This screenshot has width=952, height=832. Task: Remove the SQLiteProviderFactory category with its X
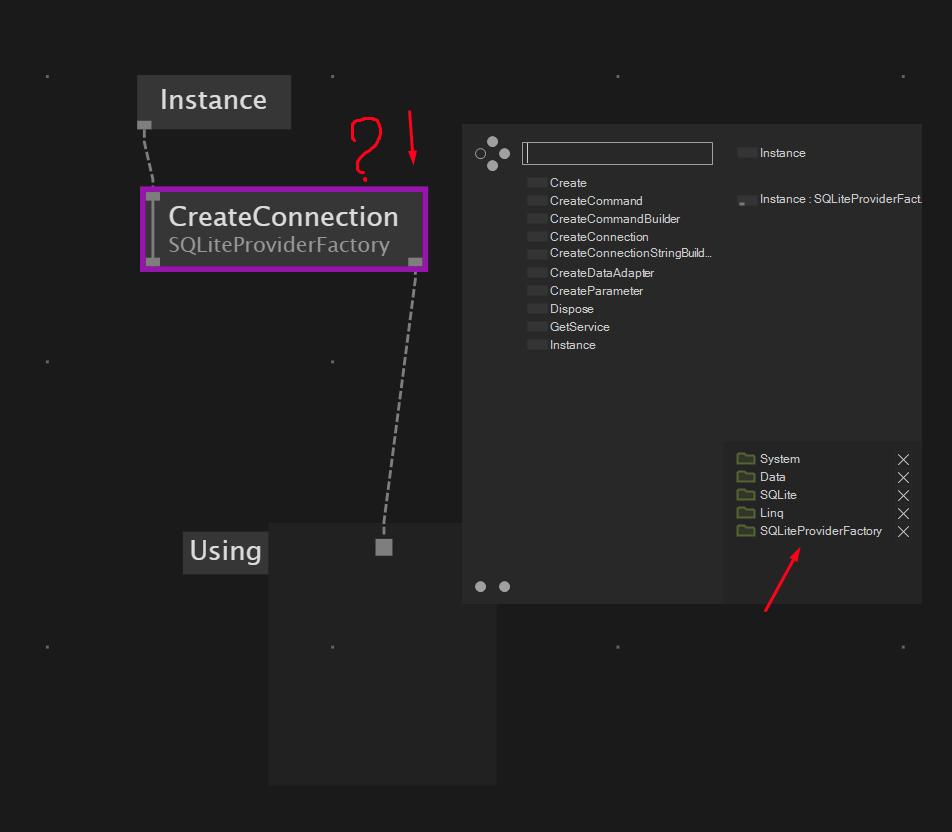tap(903, 531)
